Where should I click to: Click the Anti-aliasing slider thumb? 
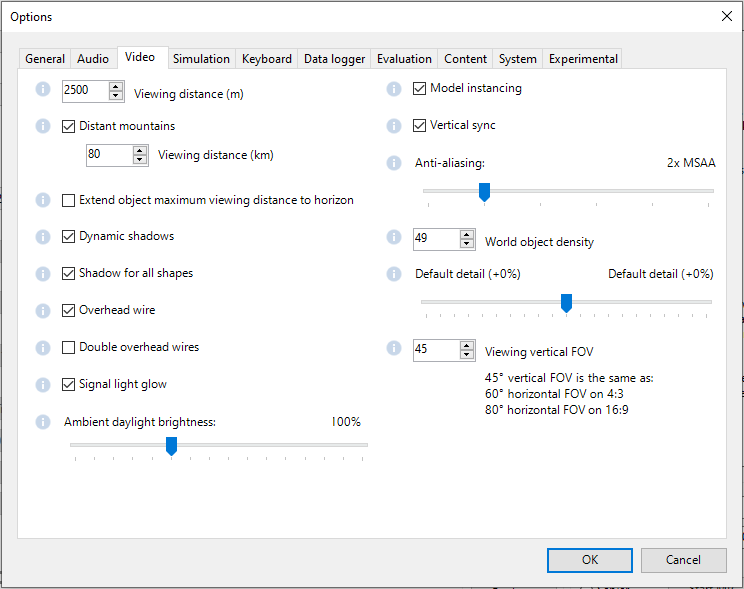[x=484, y=191]
